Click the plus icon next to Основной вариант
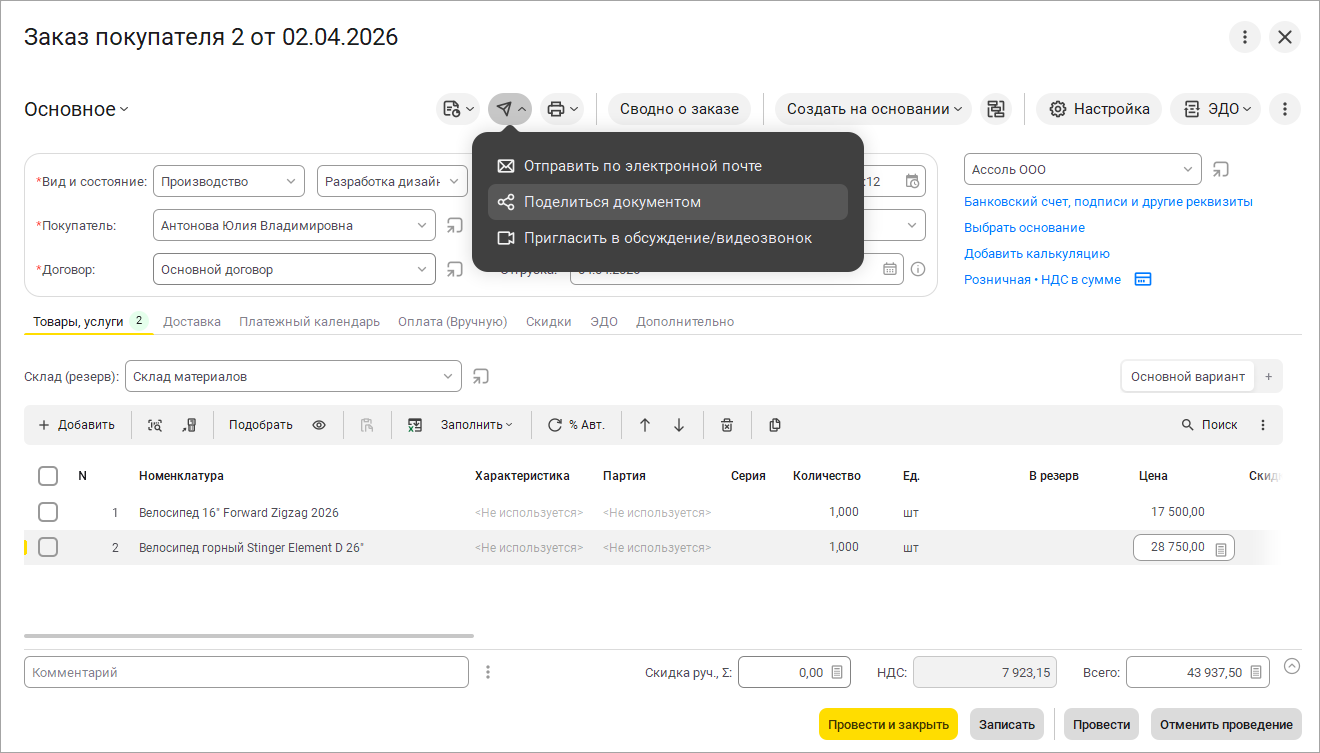The width and height of the screenshot is (1320, 753). (1269, 376)
